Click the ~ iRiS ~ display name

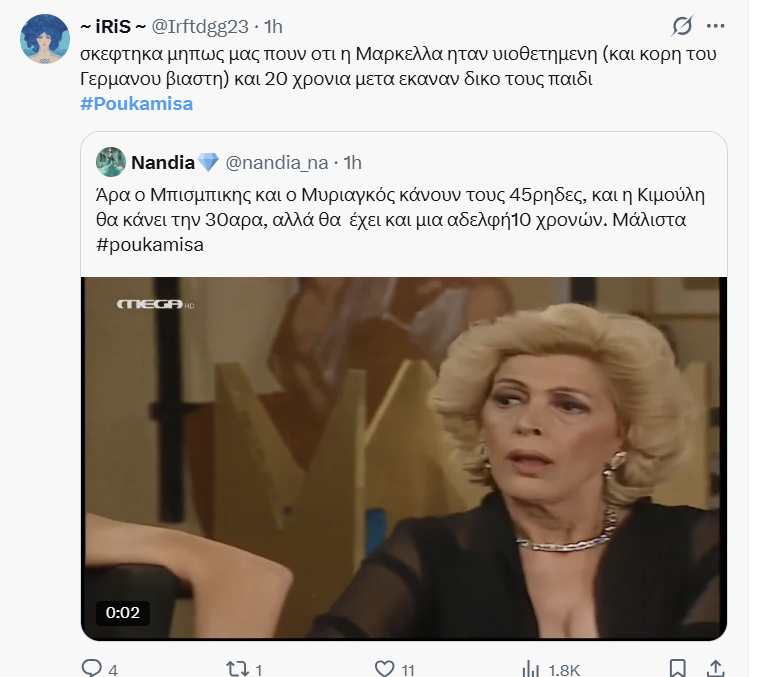[113, 26]
